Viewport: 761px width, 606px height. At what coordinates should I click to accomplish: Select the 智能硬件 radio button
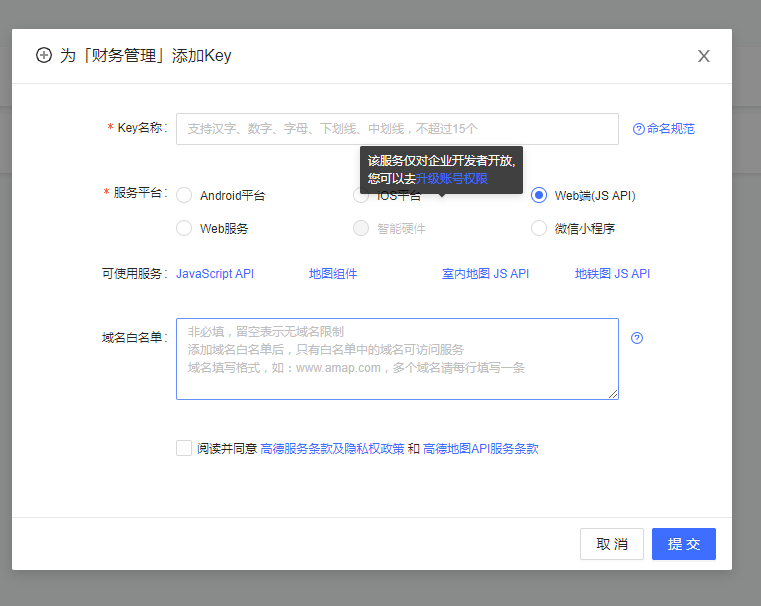click(x=361, y=228)
